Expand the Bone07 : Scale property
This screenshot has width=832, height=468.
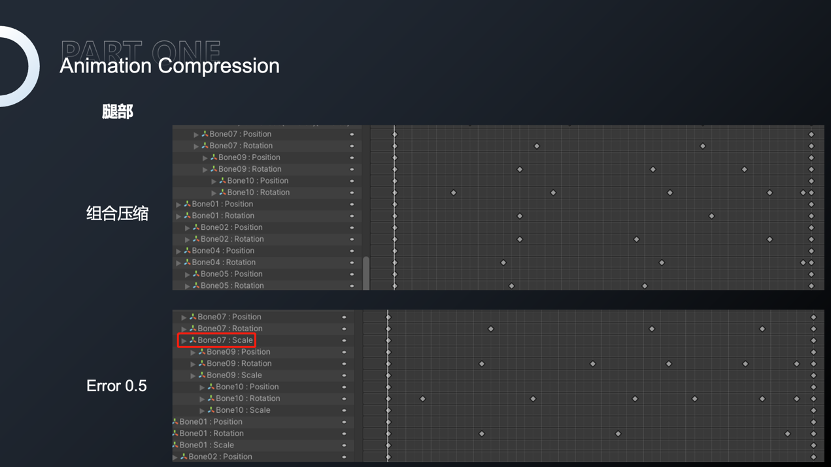(x=183, y=340)
